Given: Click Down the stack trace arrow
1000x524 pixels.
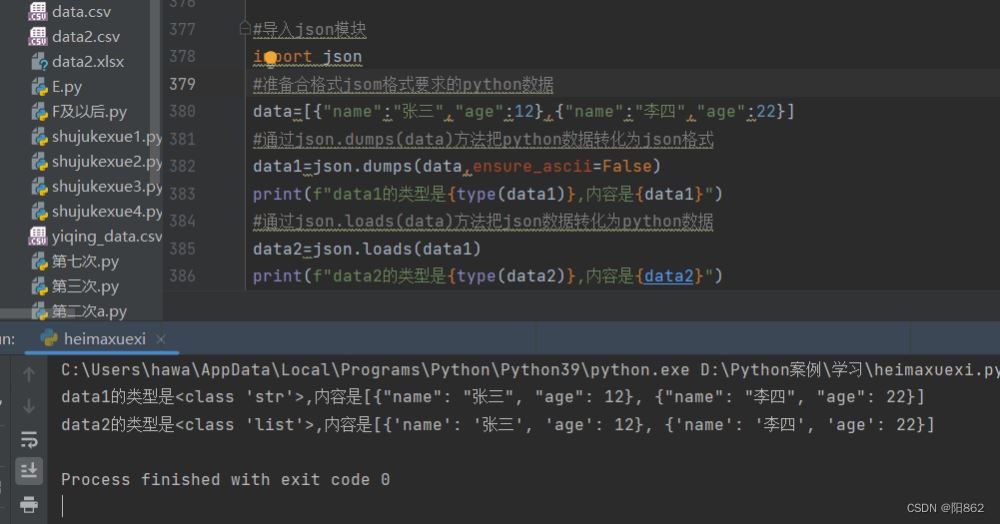Looking at the screenshot, I should point(29,405).
